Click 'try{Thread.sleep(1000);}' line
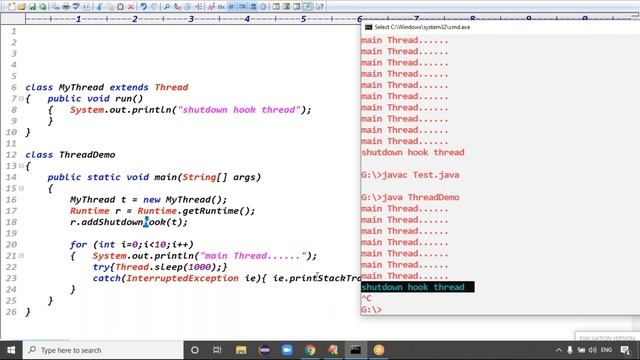This screenshot has width=640, height=360. tap(160, 267)
